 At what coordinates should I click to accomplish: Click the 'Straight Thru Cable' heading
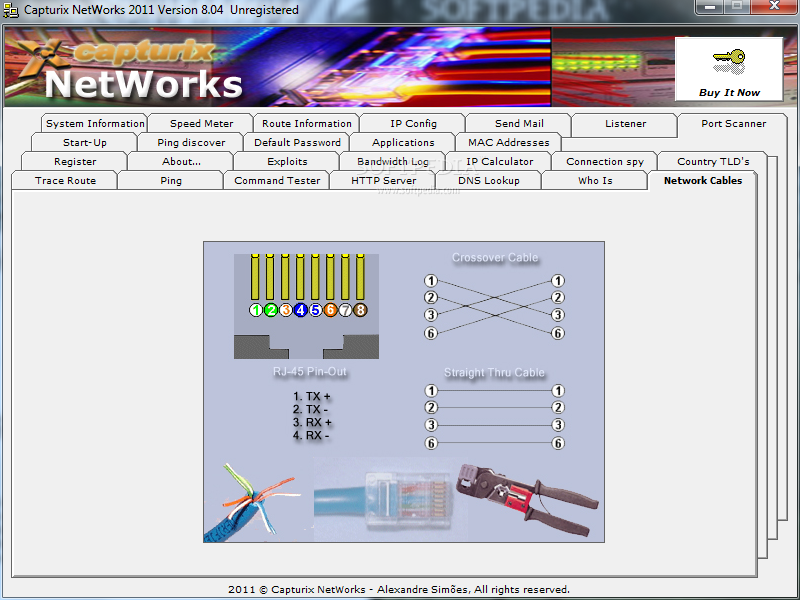(x=494, y=372)
